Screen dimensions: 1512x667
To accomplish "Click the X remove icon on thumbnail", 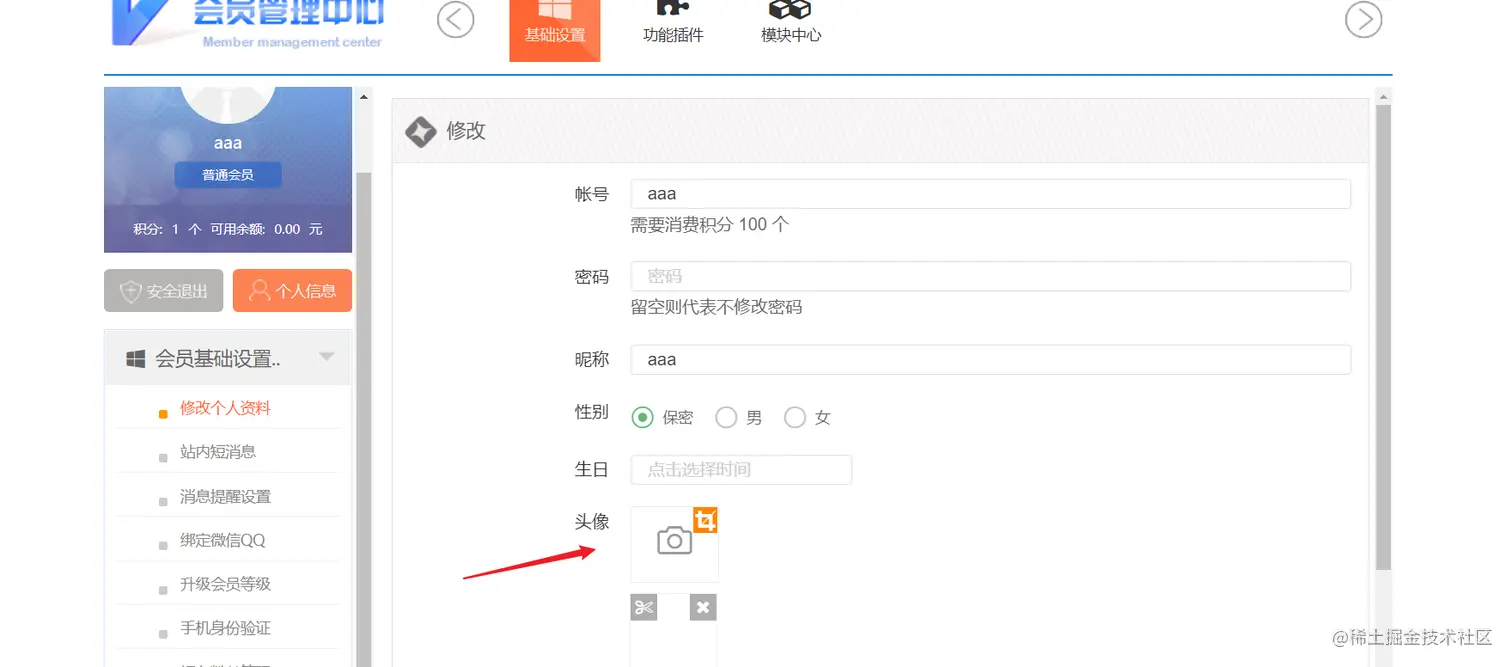I will click(703, 607).
